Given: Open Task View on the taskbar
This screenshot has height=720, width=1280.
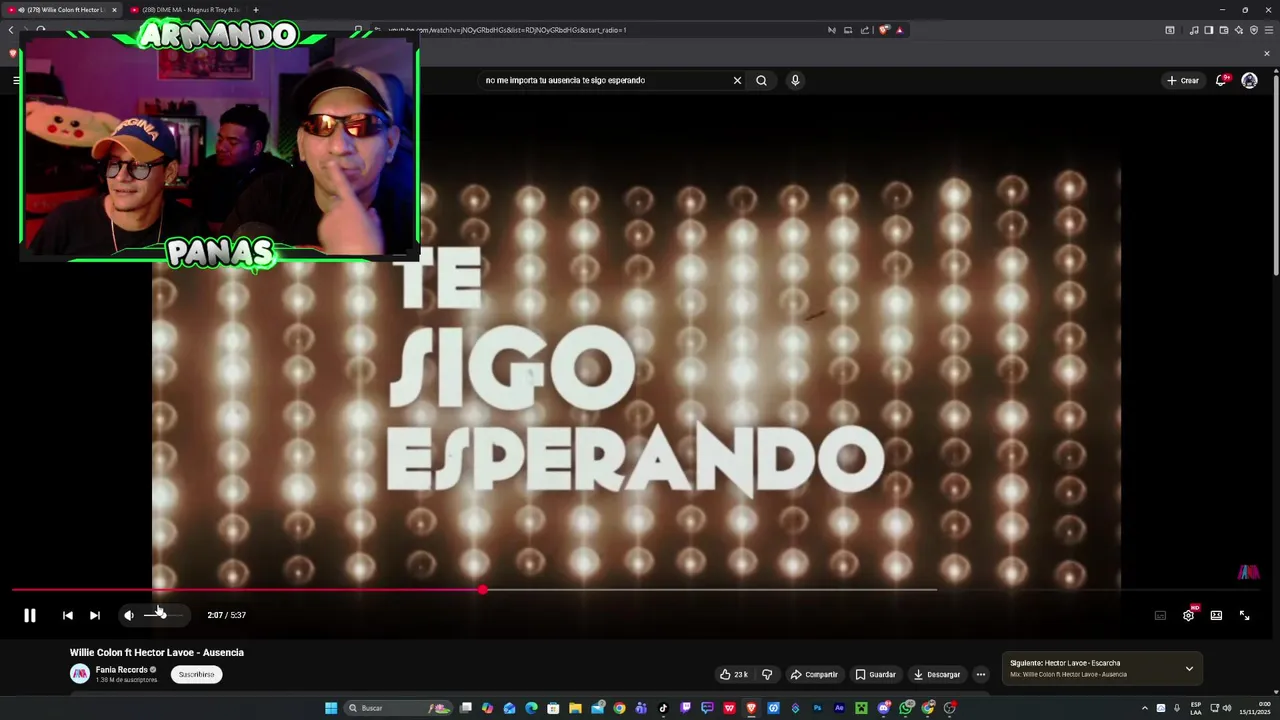Looking at the screenshot, I should (466, 708).
